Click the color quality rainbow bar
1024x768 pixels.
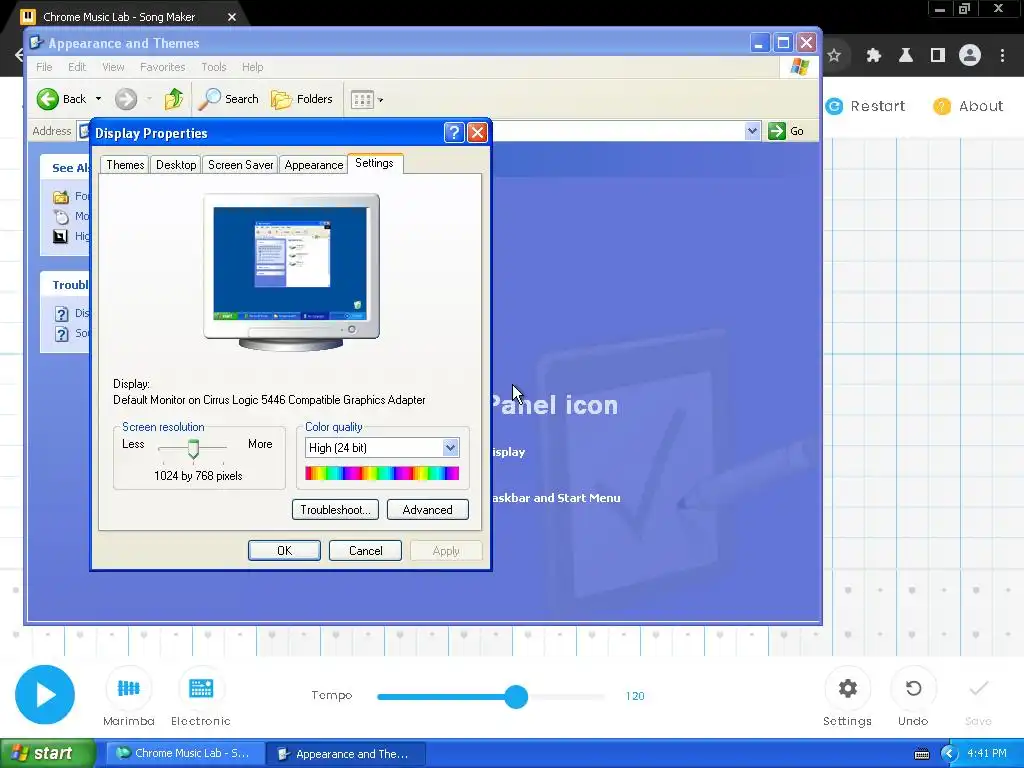(x=382, y=473)
